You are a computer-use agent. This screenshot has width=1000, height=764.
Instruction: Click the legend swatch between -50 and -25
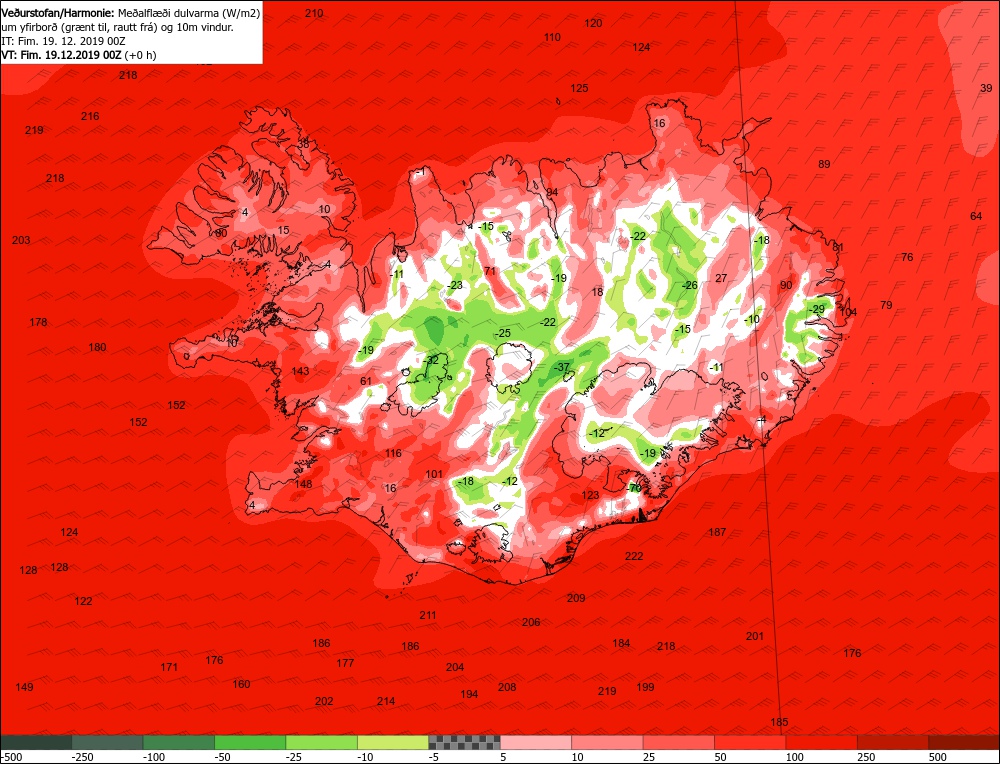click(x=251, y=742)
